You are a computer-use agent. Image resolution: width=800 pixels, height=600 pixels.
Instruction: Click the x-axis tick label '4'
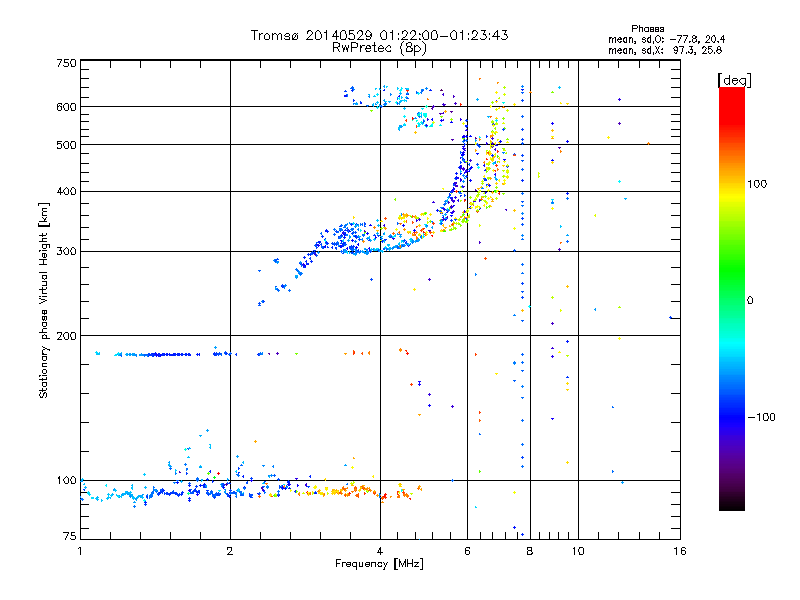380,551
